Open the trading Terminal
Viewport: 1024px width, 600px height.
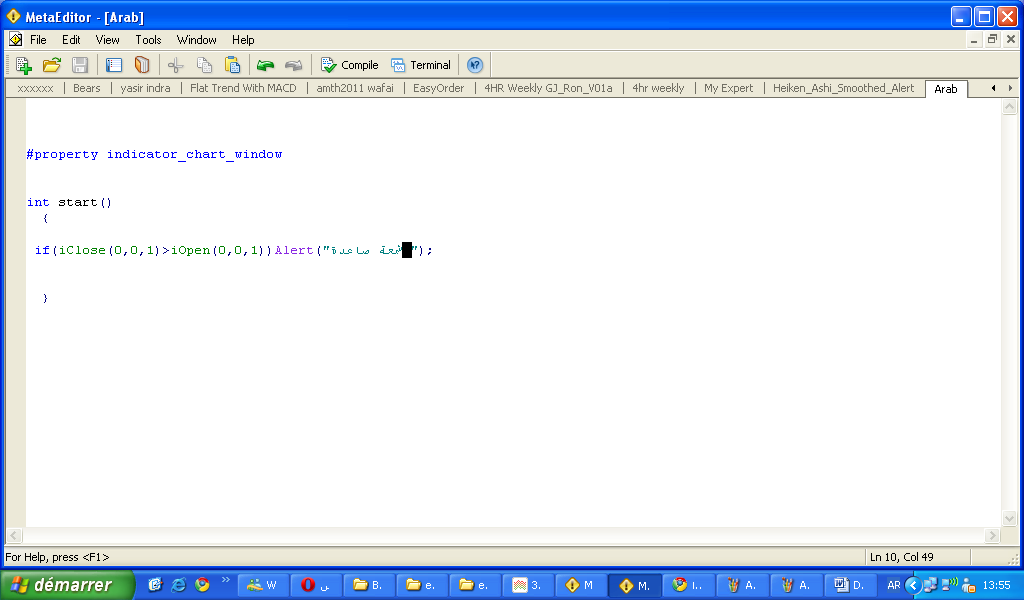click(x=421, y=65)
